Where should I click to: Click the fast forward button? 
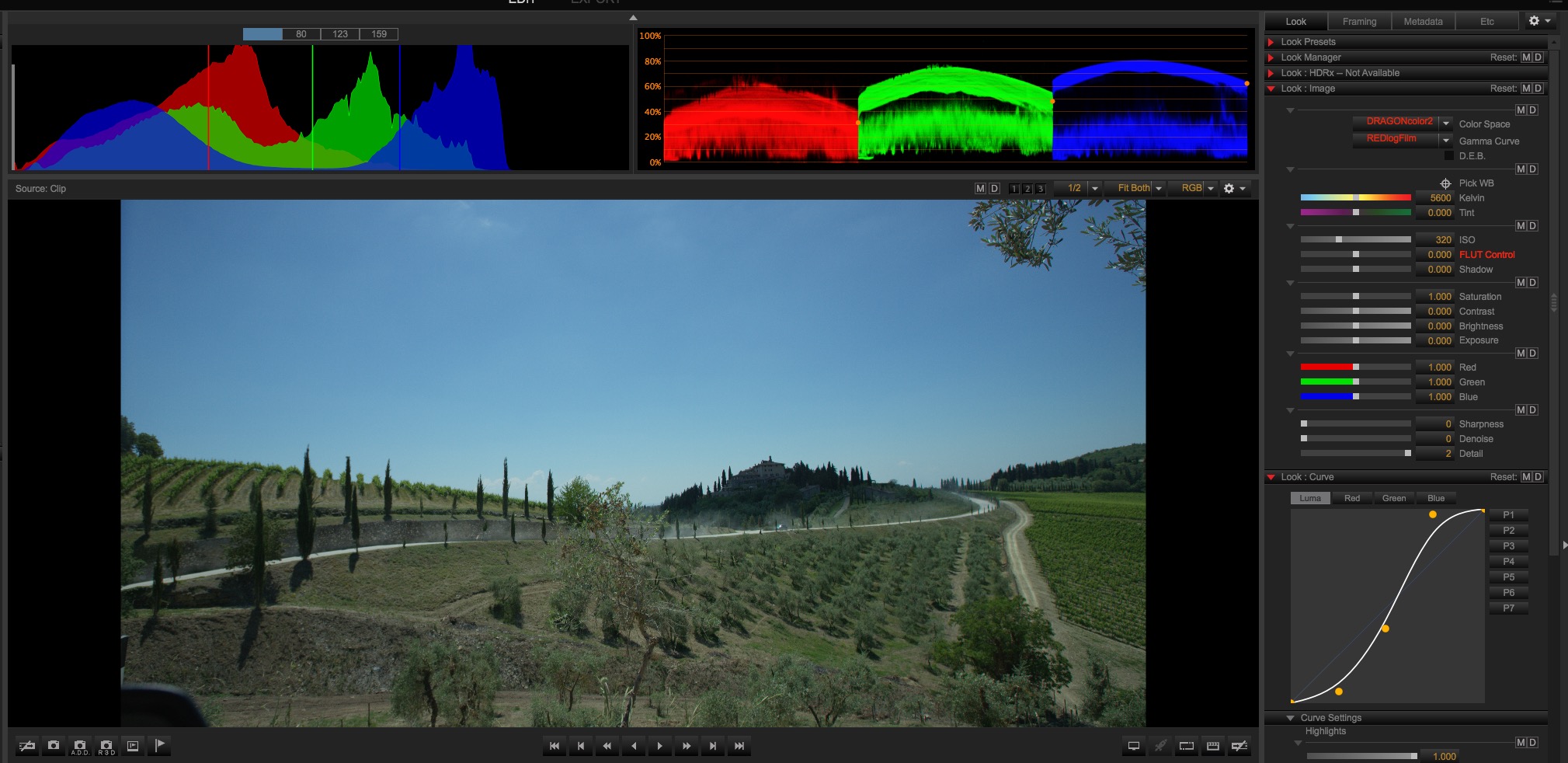pyautogui.click(x=687, y=746)
